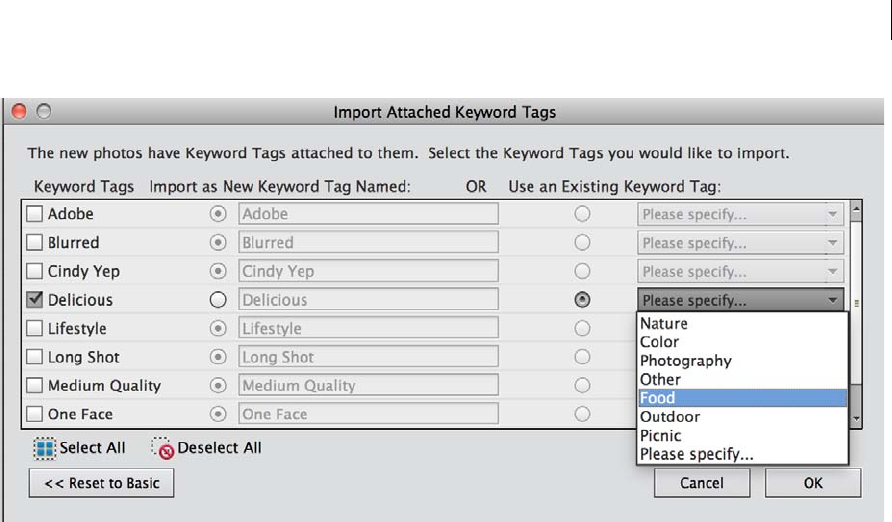
Task: Collapse the Delicious row dropdown arrow
Action: [832, 300]
